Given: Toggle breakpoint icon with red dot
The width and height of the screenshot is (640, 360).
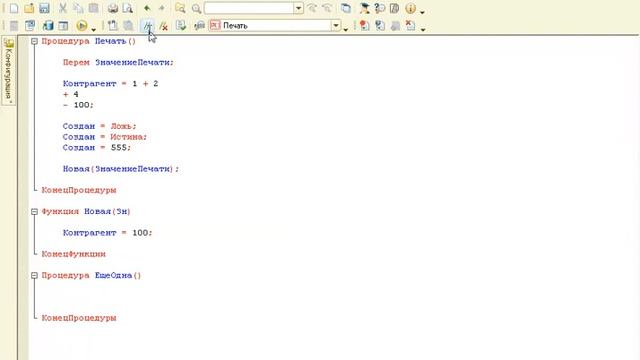Looking at the screenshot, I should 364,26.
